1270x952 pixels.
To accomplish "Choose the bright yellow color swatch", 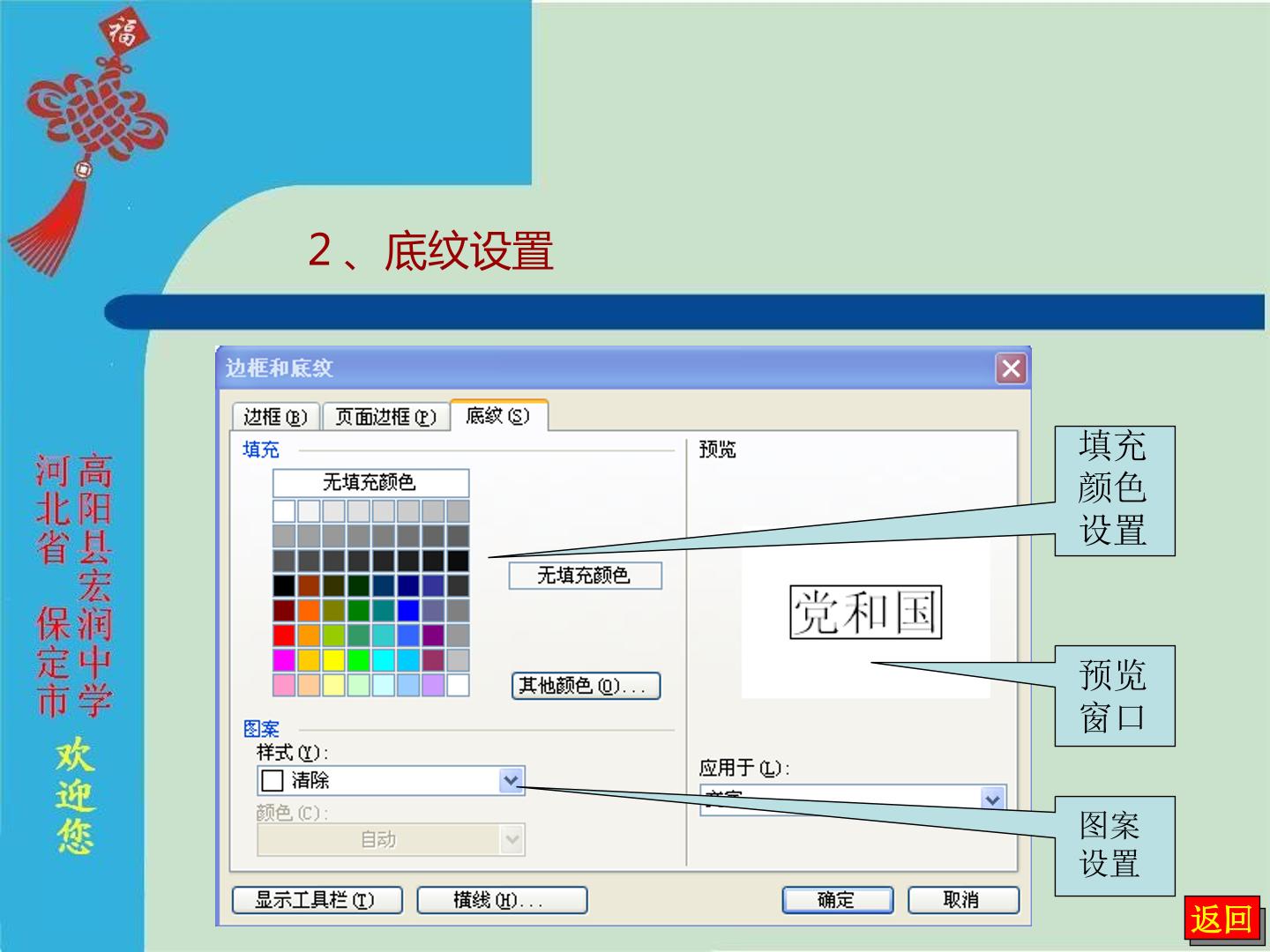I will click(x=333, y=659).
